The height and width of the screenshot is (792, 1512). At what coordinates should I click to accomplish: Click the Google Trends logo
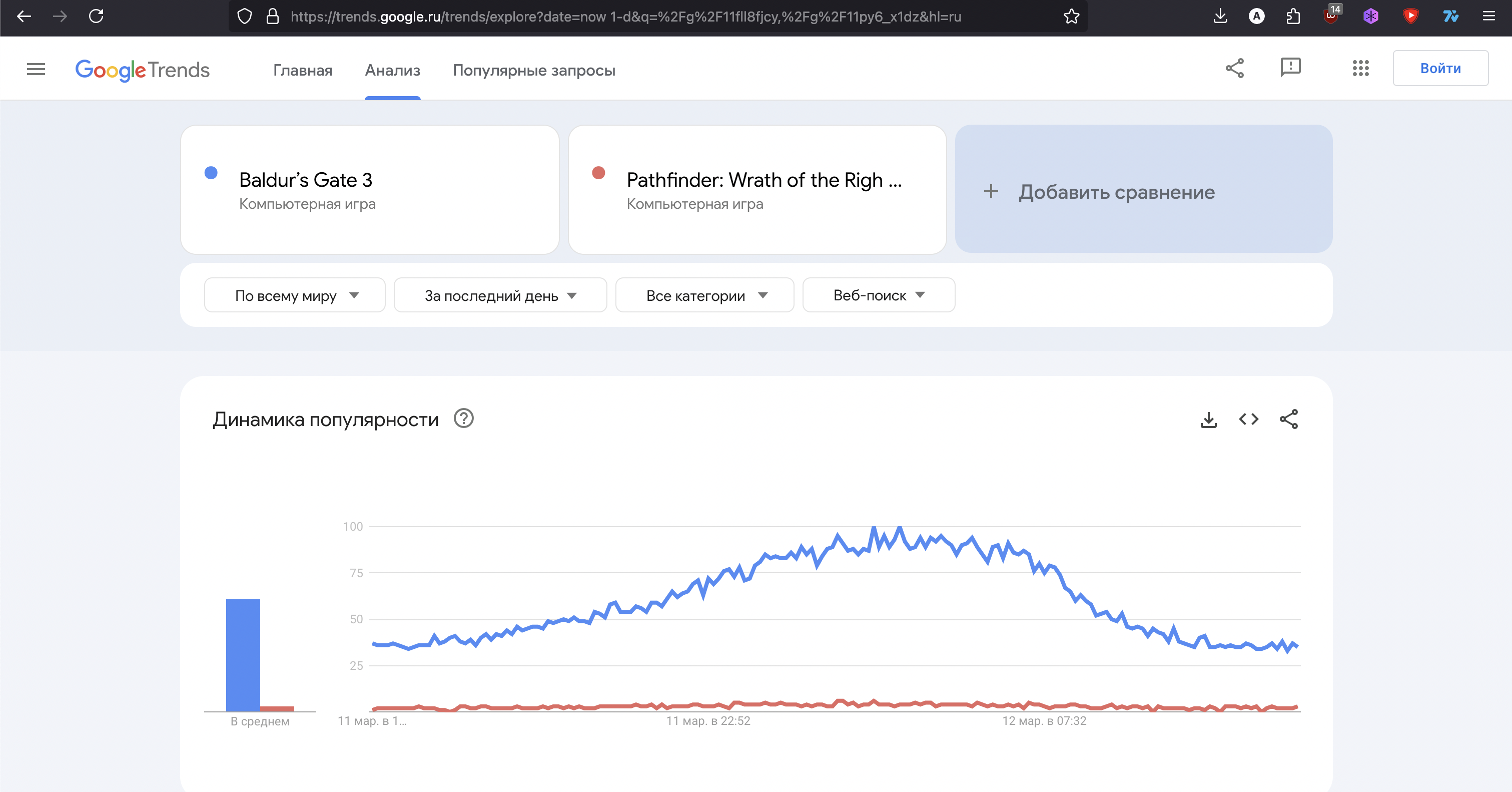click(143, 70)
